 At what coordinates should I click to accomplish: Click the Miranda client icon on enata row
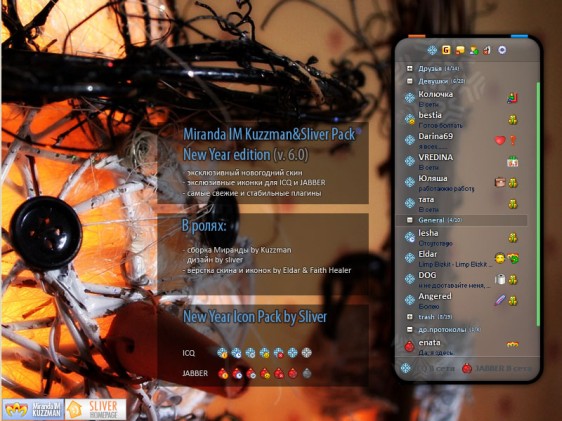coord(513,345)
